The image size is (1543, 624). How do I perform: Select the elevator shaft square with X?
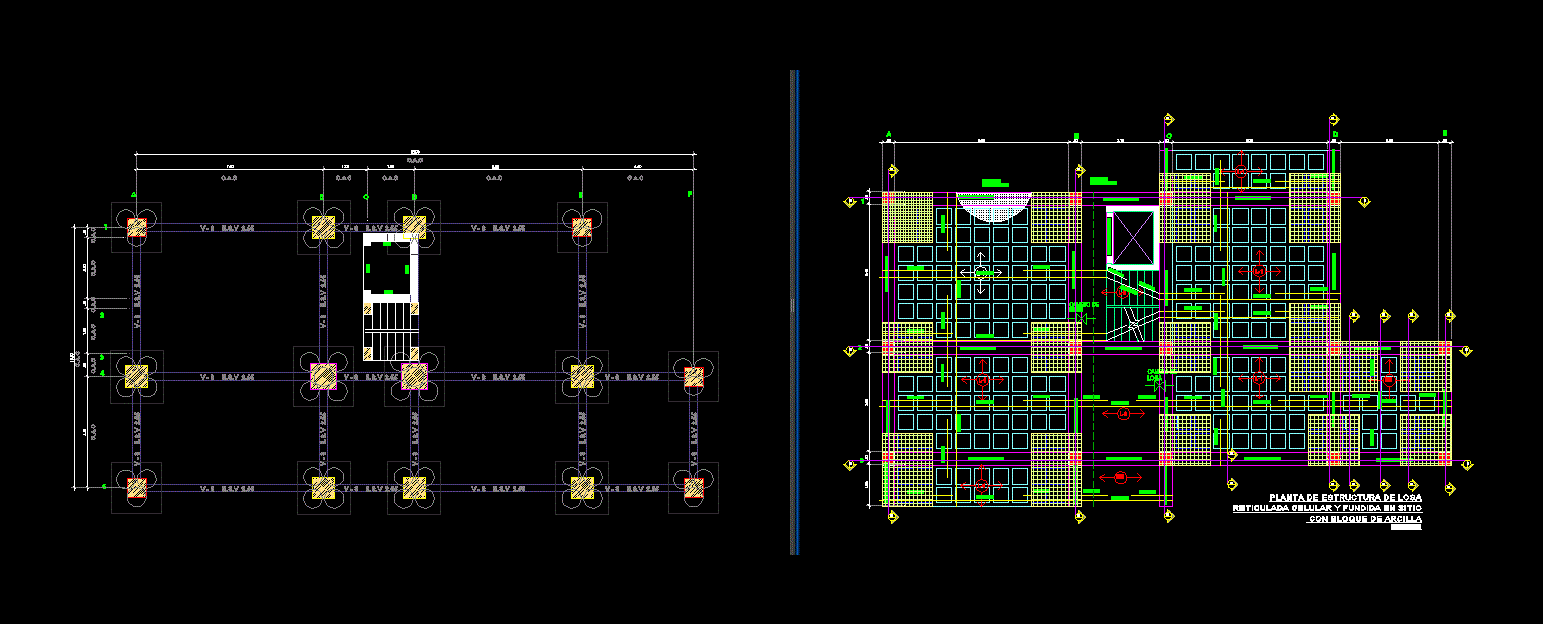(x=1133, y=238)
